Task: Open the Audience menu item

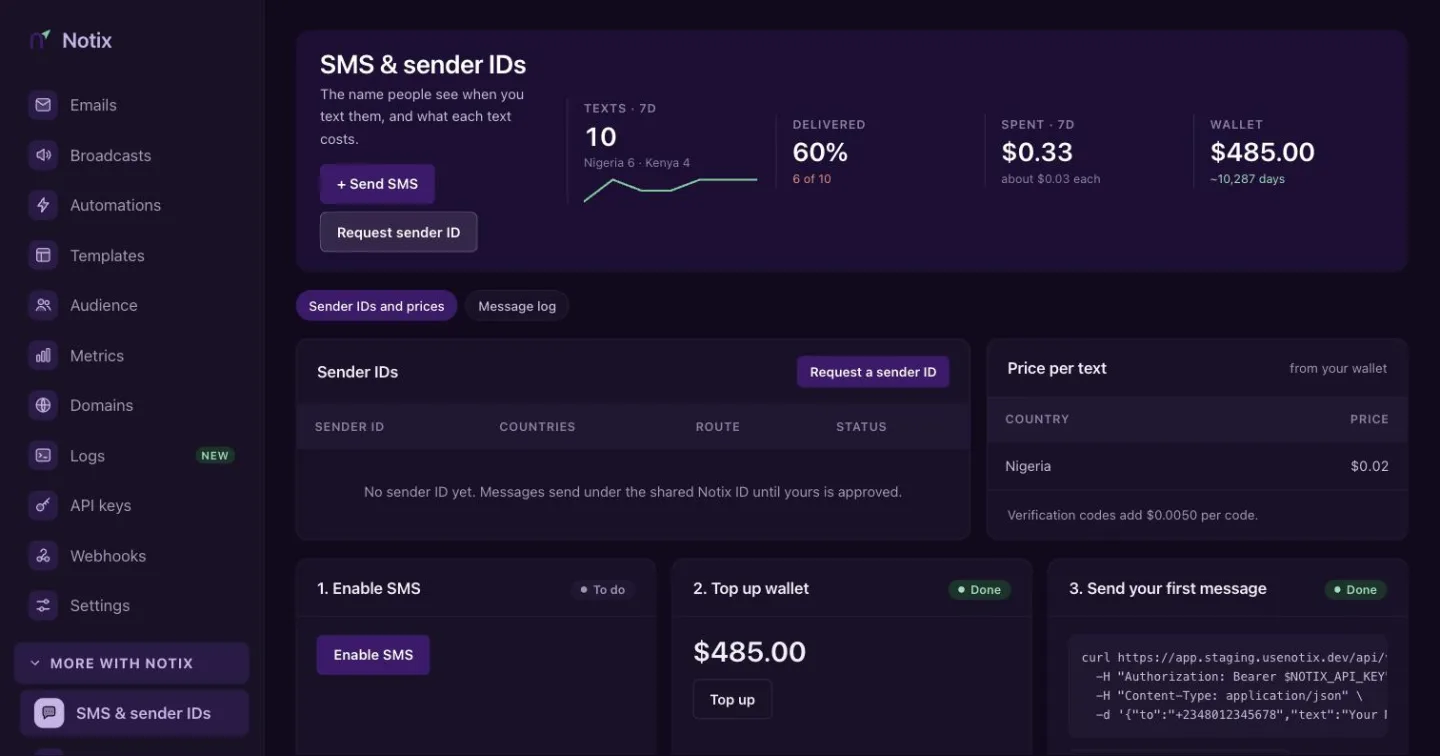Action: [132, 305]
